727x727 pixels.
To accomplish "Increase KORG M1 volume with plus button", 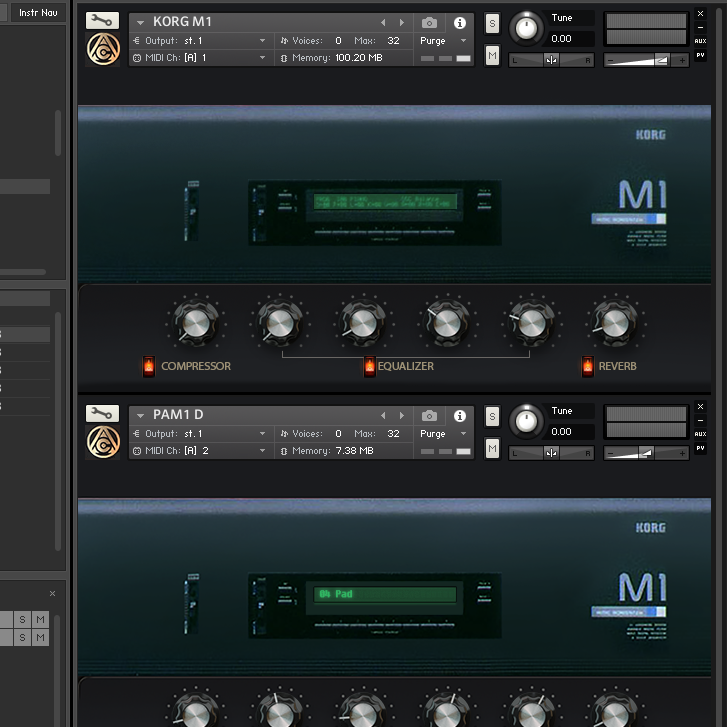I will click(x=682, y=60).
